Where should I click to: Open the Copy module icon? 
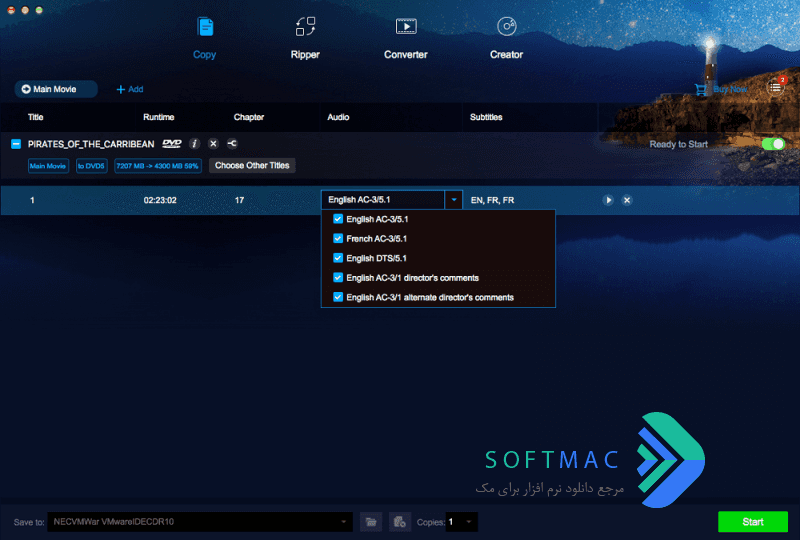(x=205, y=27)
